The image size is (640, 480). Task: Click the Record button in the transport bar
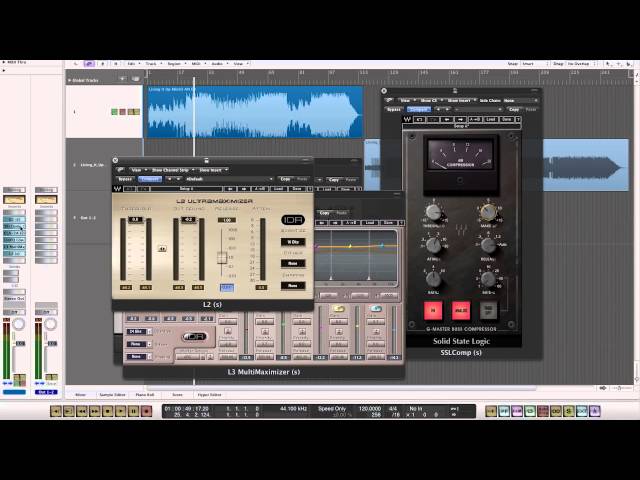click(x=147, y=411)
